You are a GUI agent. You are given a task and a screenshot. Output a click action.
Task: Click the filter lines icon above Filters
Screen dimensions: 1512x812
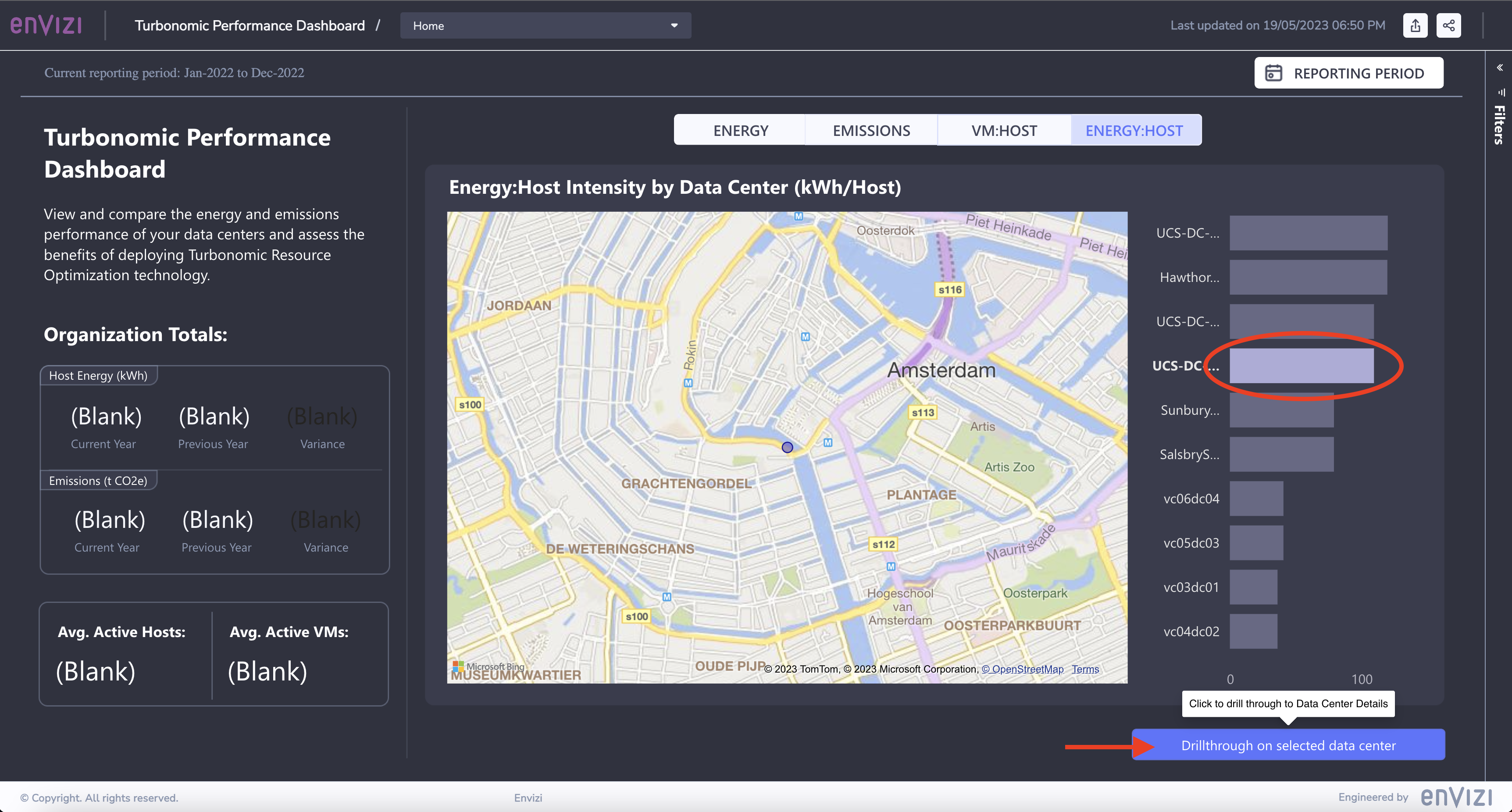point(1501,92)
